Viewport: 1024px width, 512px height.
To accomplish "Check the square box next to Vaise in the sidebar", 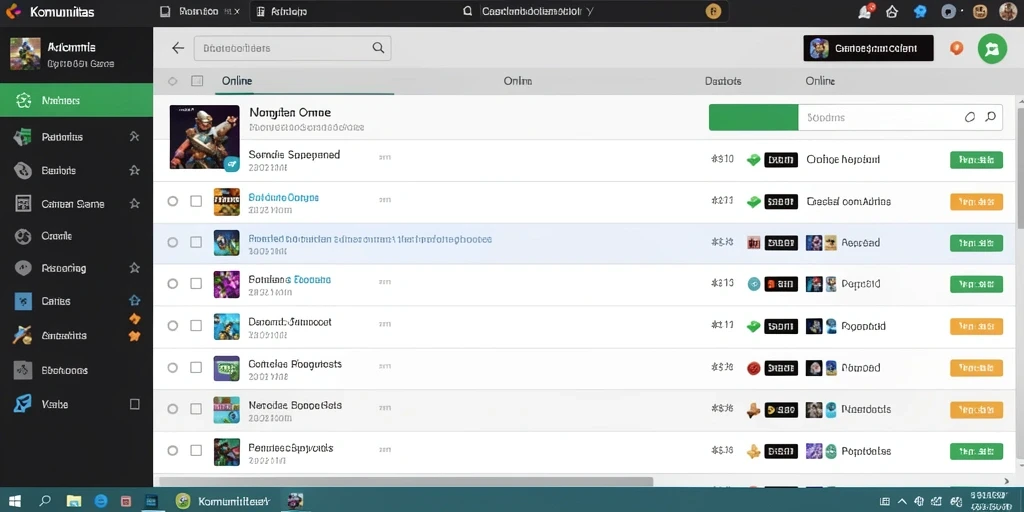I will pos(135,404).
